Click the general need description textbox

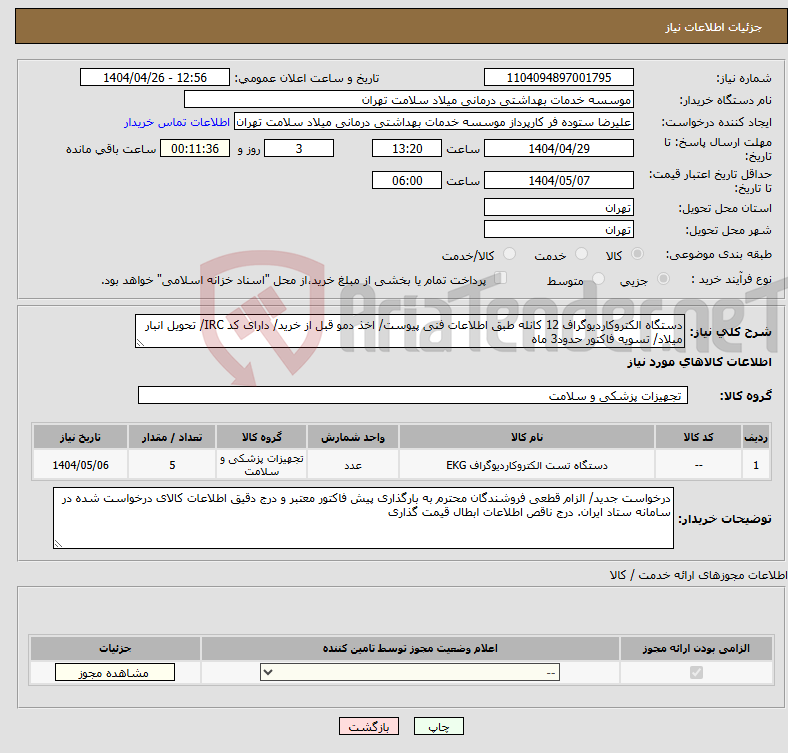[x=410, y=331]
